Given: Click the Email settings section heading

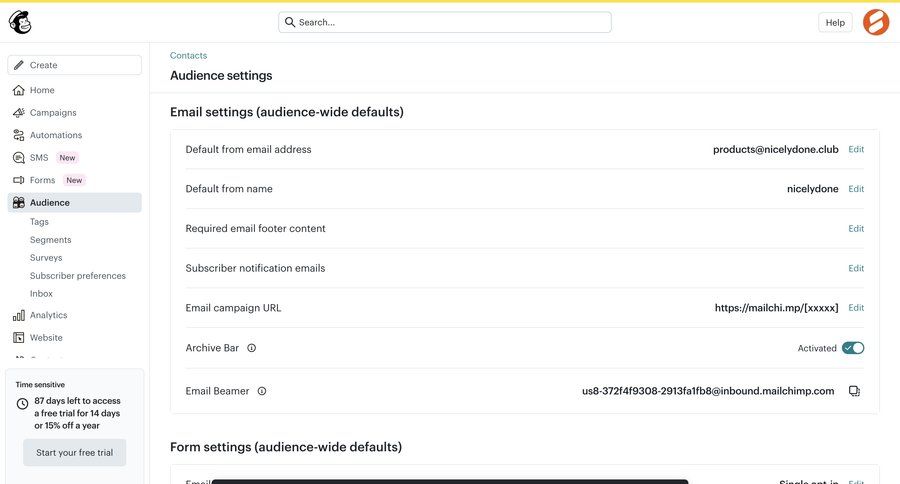Looking at the screenshot, I should [x=286, y=112].
